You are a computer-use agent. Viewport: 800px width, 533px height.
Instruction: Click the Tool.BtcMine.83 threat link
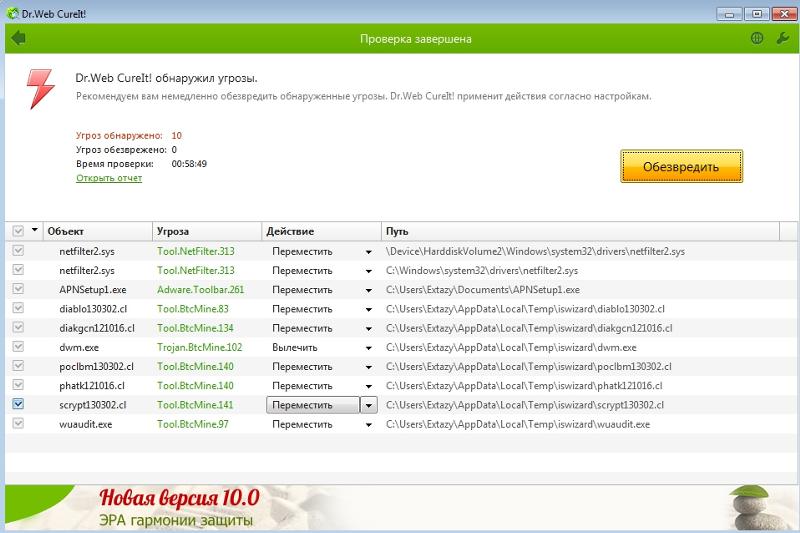point(193,309)
